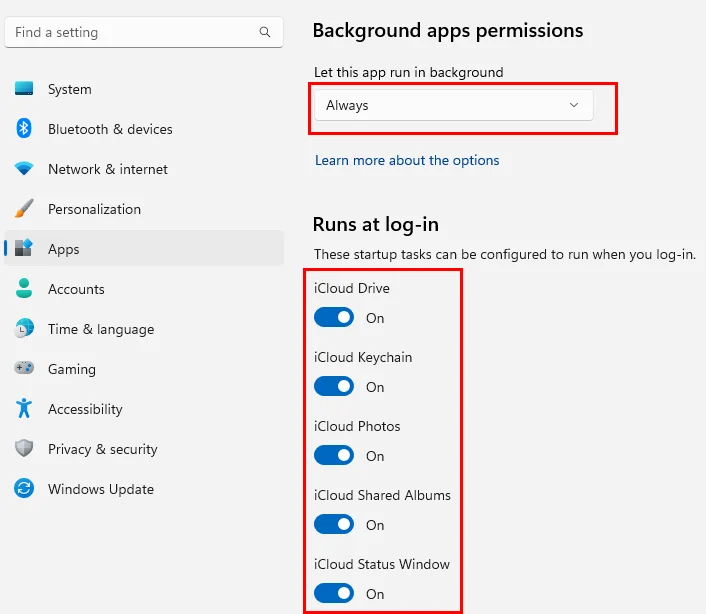The height and width of the screenshot is (614, 706).
Task: Click the search magnifier icon
Action: pyautogui.click(x=265, y=32)
